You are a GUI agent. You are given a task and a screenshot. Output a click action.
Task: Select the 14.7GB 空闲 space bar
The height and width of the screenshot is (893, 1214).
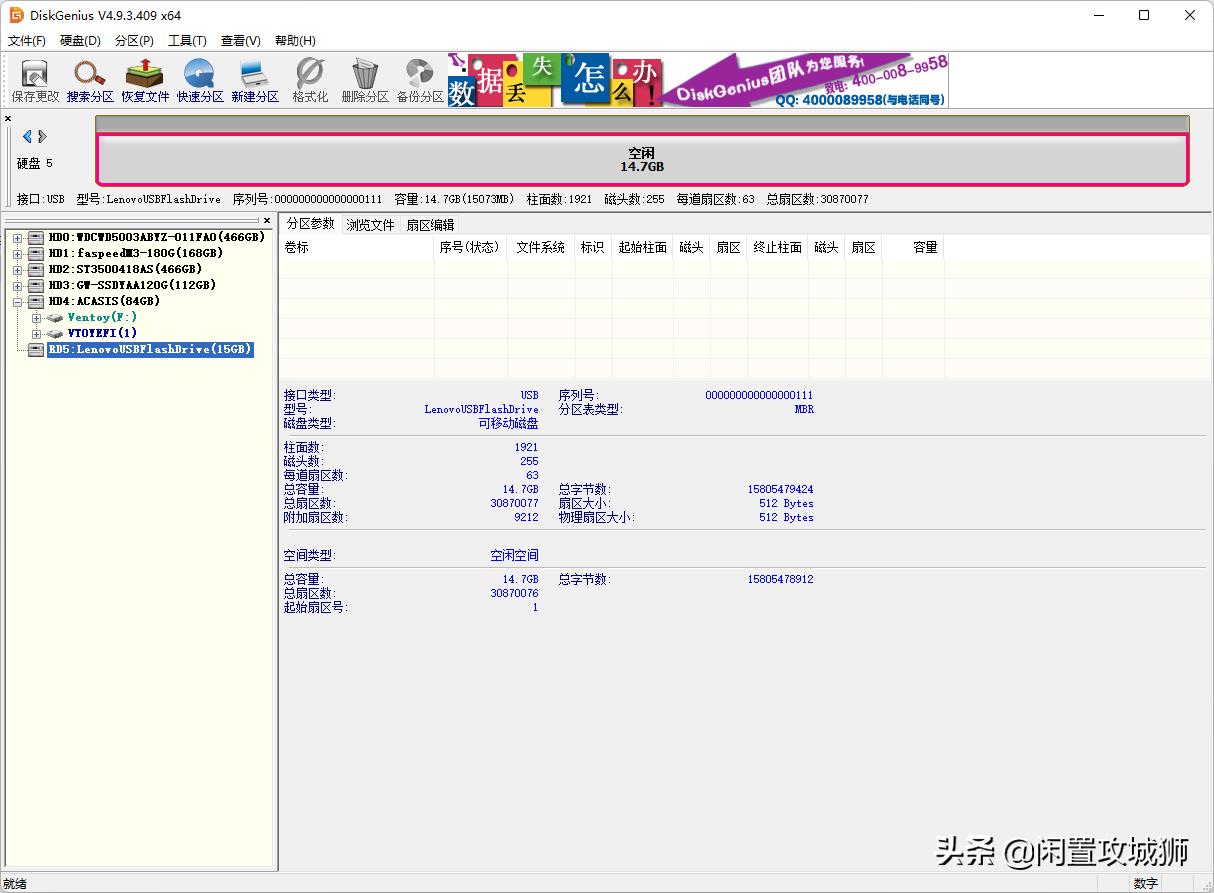641,160
